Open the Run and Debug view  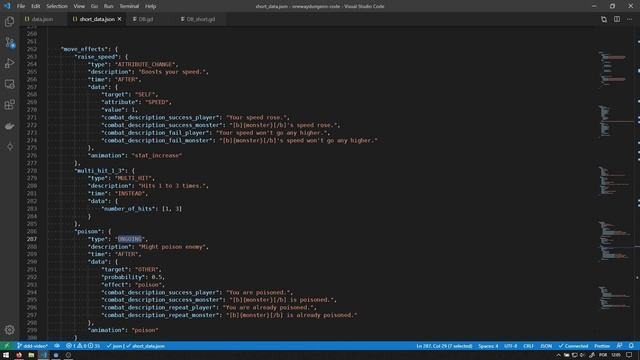tap(9, 63)
